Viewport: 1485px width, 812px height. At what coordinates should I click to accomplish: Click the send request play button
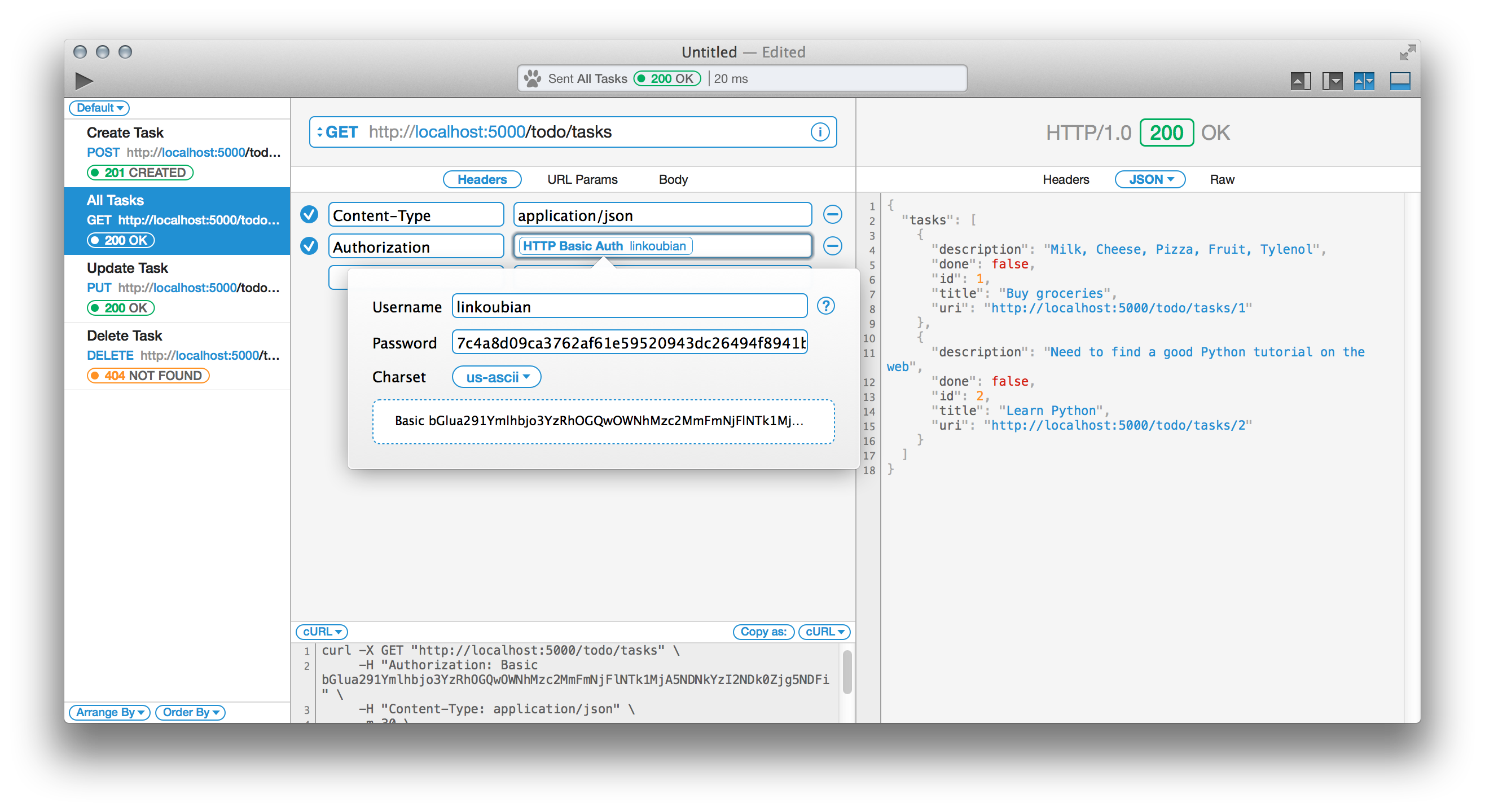(x=84, y=81)
